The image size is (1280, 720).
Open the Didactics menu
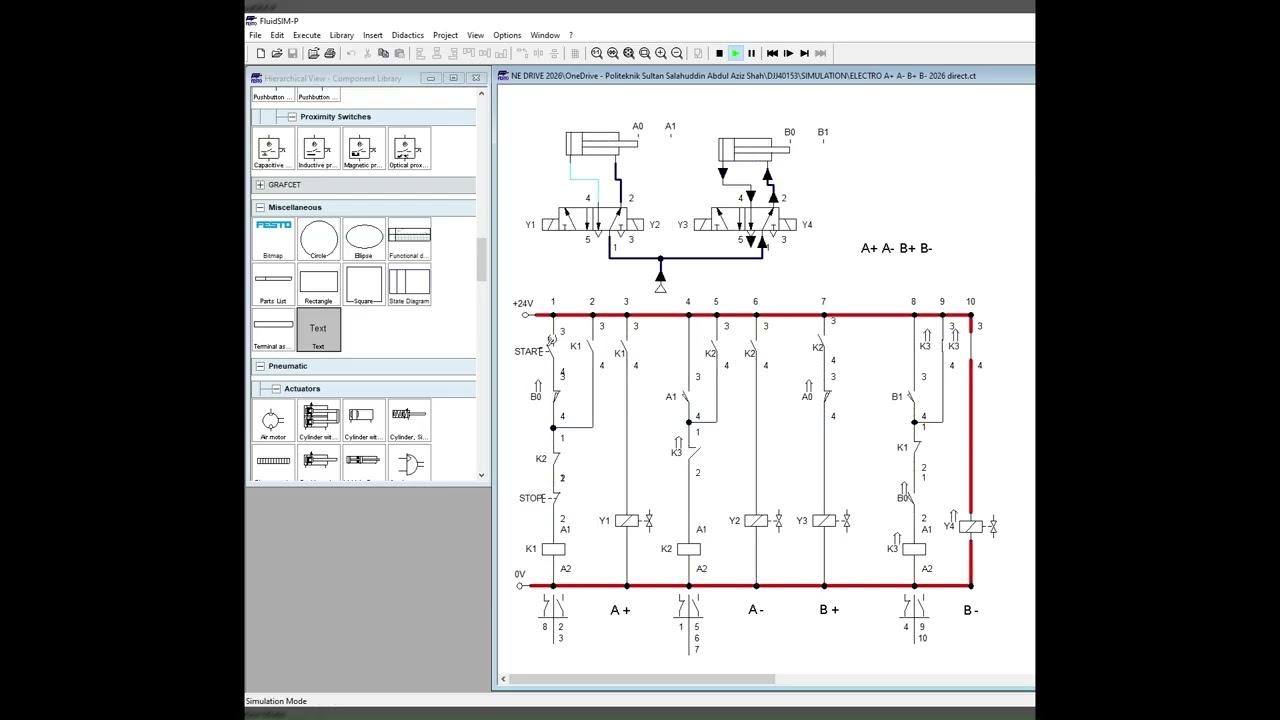coord(408,35)
